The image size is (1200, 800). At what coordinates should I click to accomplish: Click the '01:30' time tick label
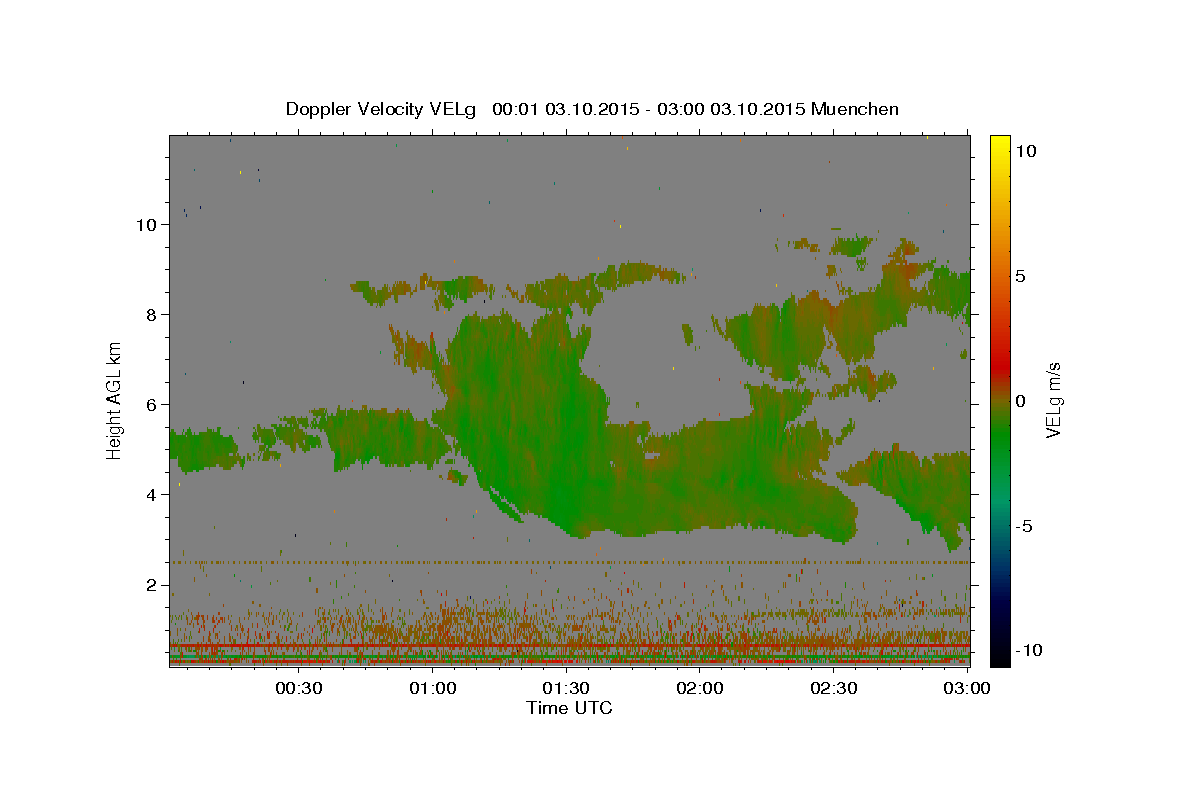(567, 688)
